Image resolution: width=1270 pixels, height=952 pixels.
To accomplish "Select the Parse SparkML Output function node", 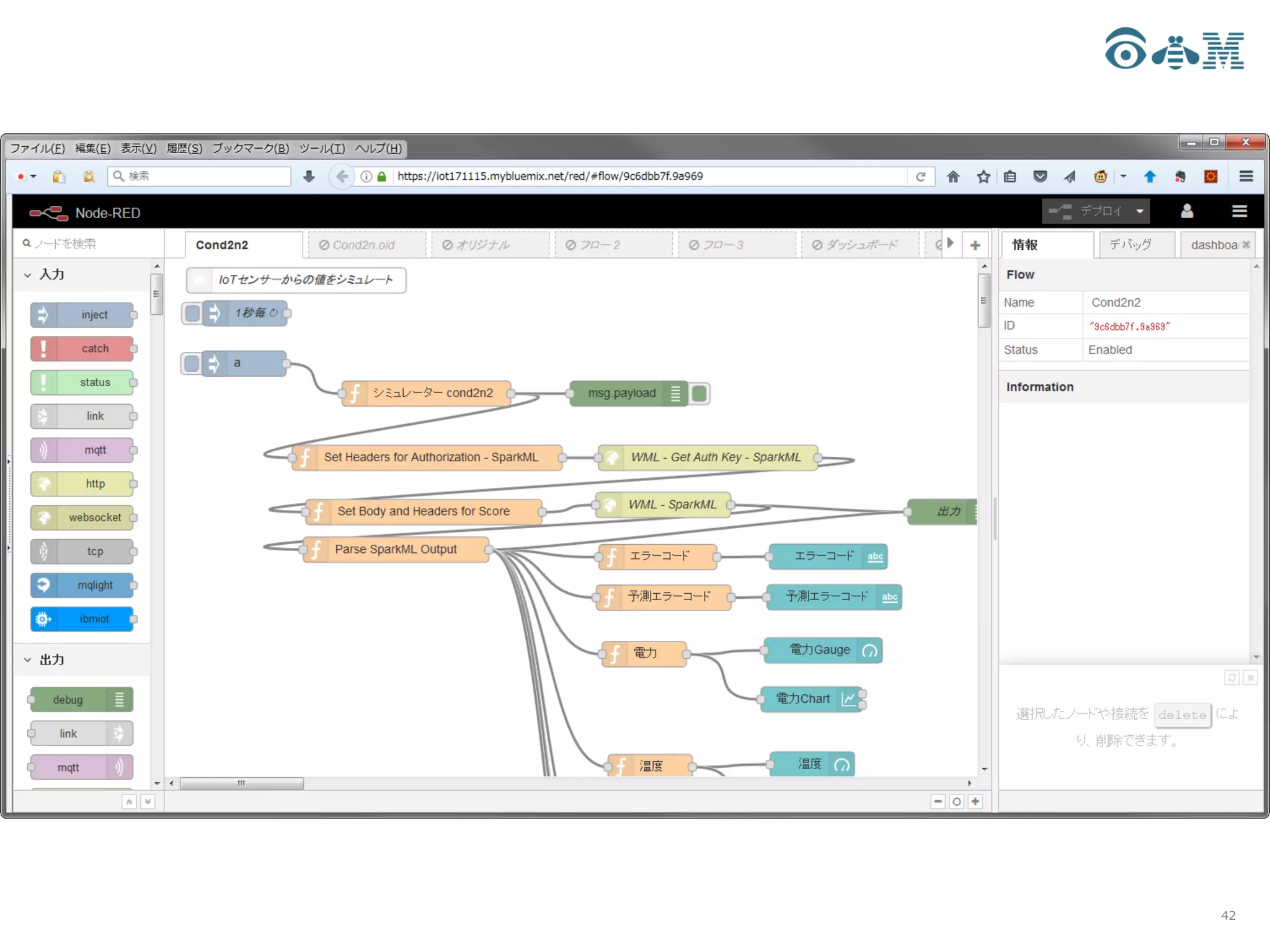I will (x=396, y=550).
